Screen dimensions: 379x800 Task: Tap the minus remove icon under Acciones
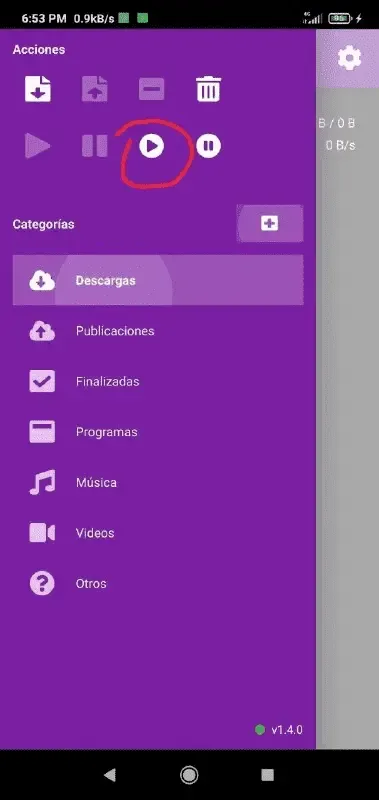coord(151,89)
